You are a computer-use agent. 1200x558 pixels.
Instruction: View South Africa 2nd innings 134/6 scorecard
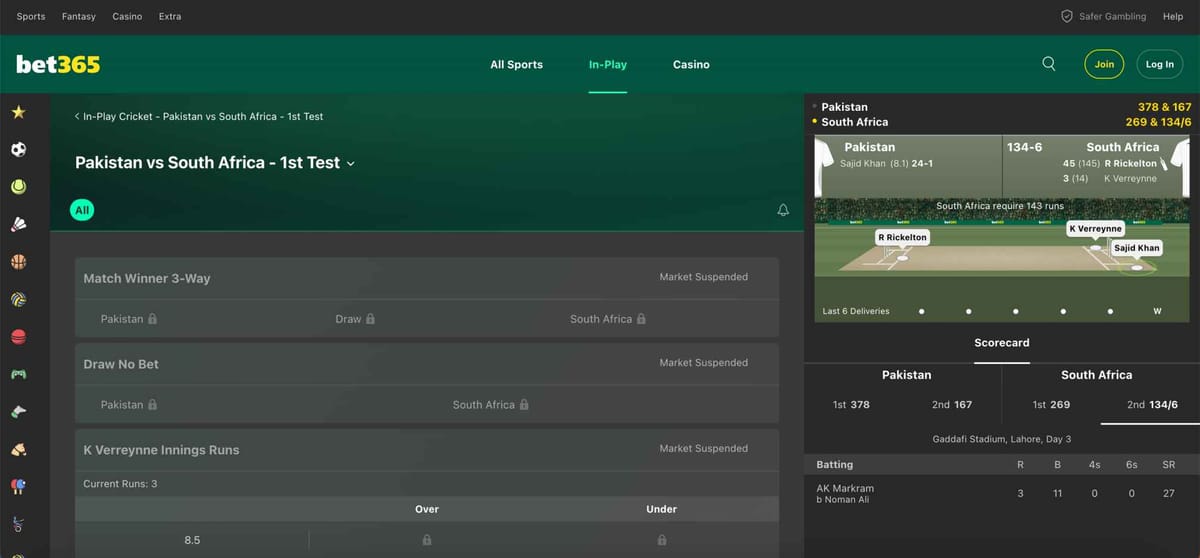click(x=1152, y=405)
